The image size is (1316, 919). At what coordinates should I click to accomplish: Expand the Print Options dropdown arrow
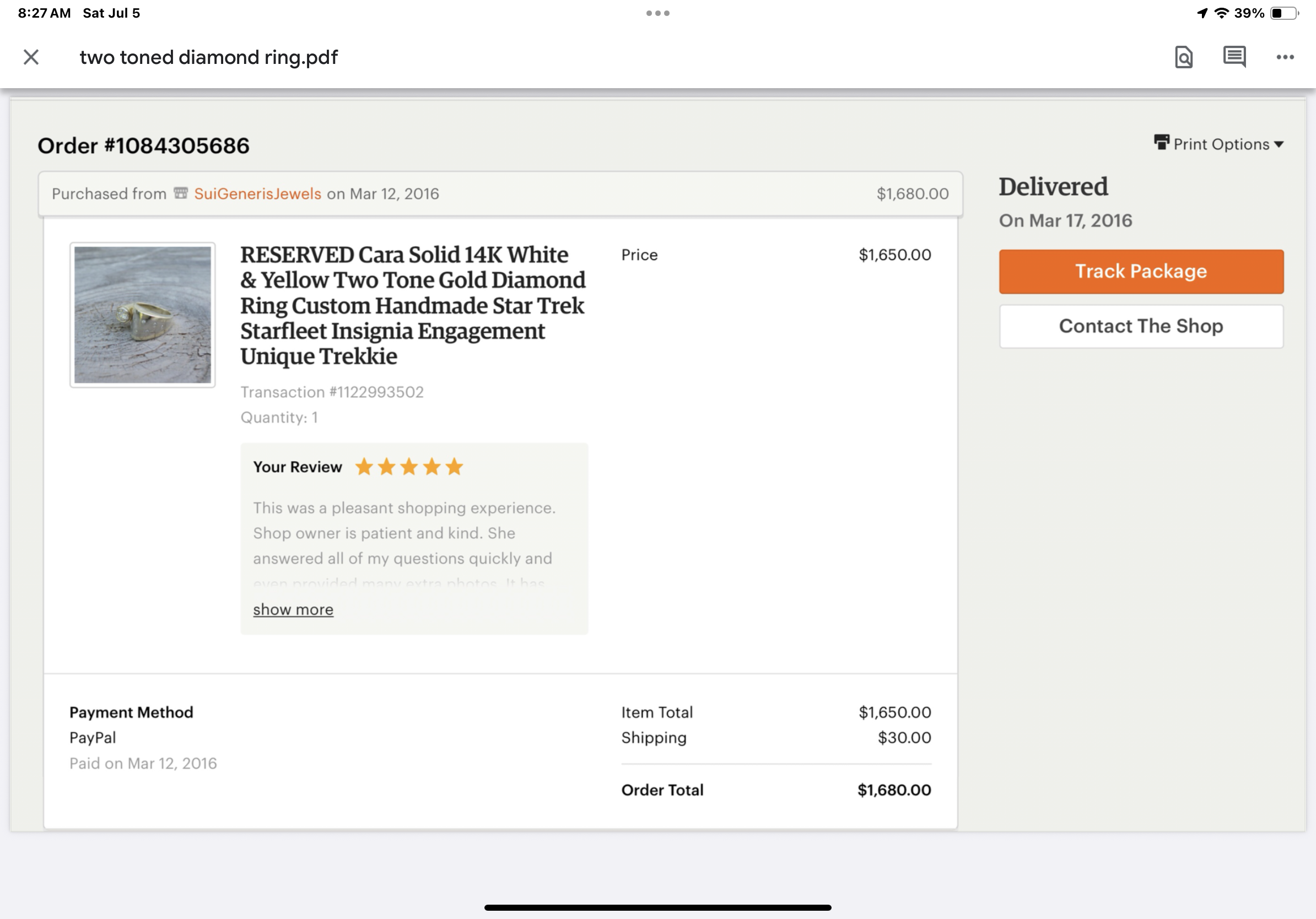(1279, 144)
